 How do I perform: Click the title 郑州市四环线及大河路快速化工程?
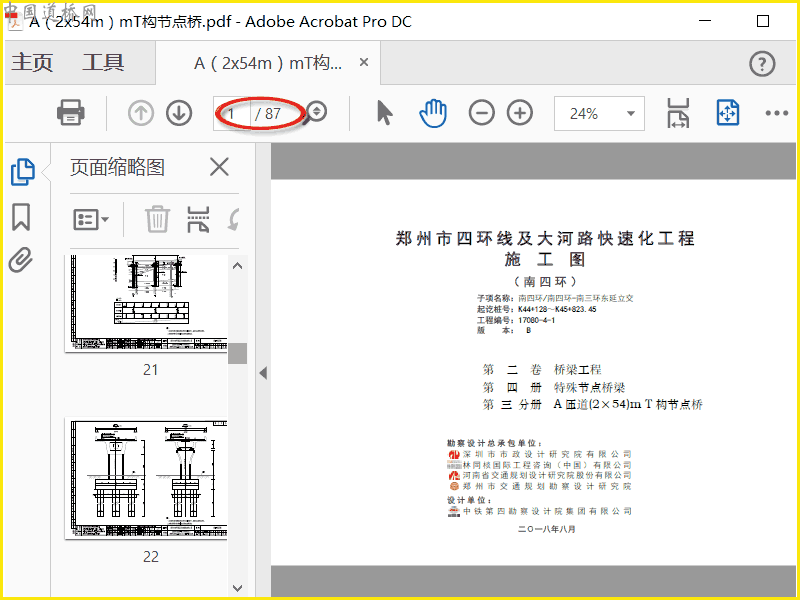click(x=545, y=238)
